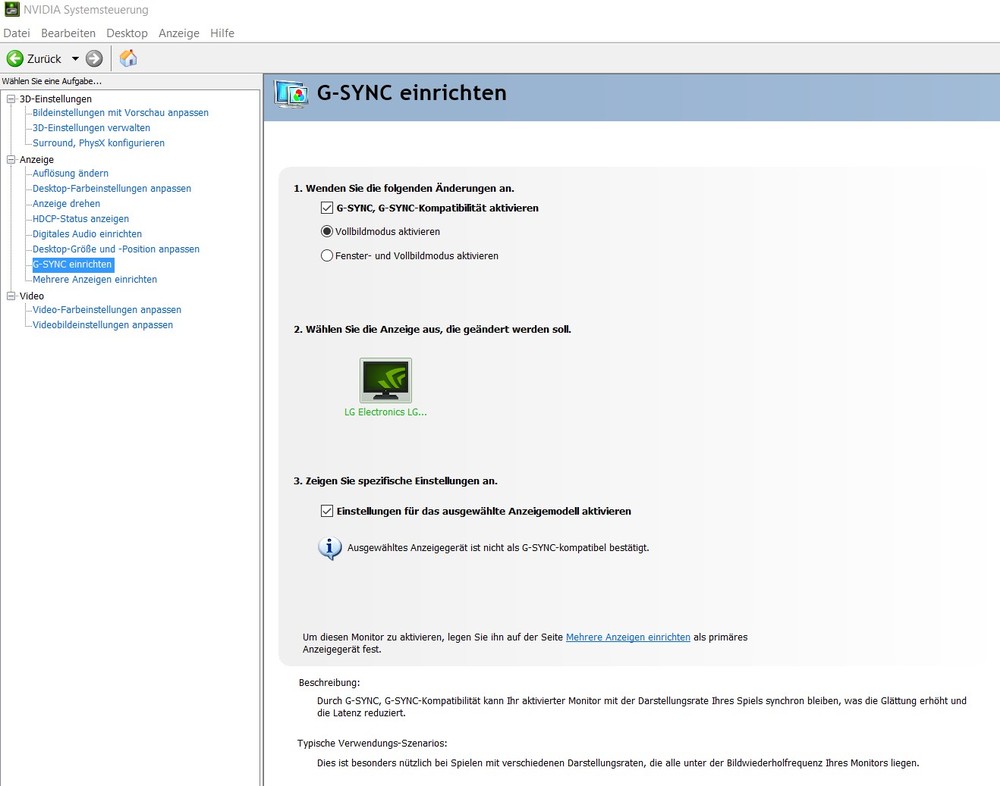Open the Datei menu

(x=17, y=33)
